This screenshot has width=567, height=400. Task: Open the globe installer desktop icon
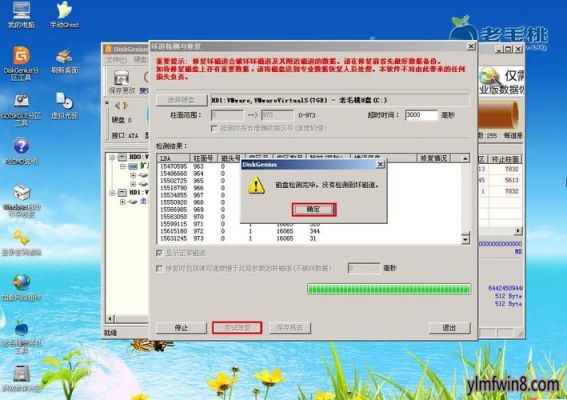[x=21, y=287]
